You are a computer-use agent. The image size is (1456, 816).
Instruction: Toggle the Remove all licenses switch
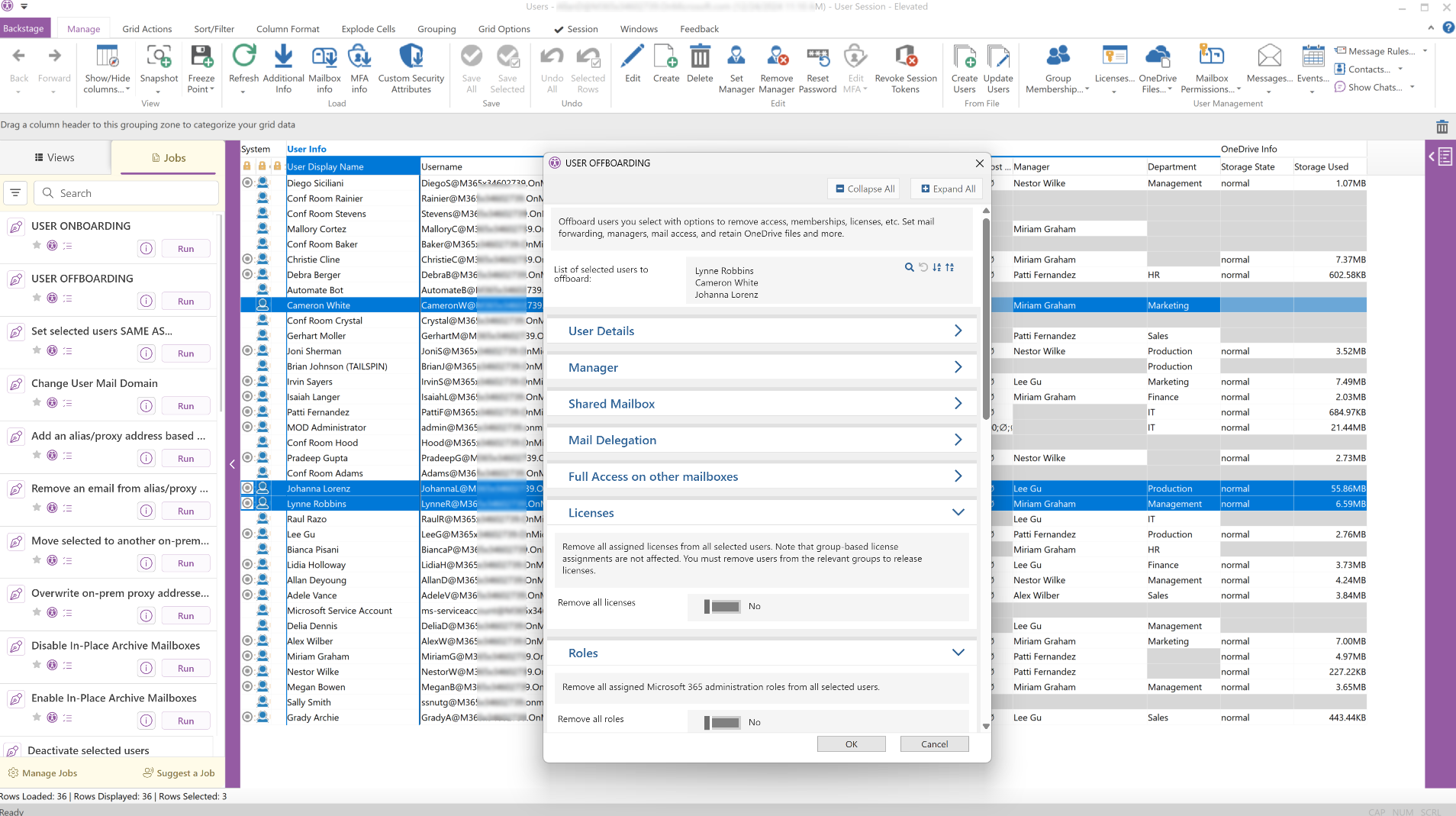(722, 606)
